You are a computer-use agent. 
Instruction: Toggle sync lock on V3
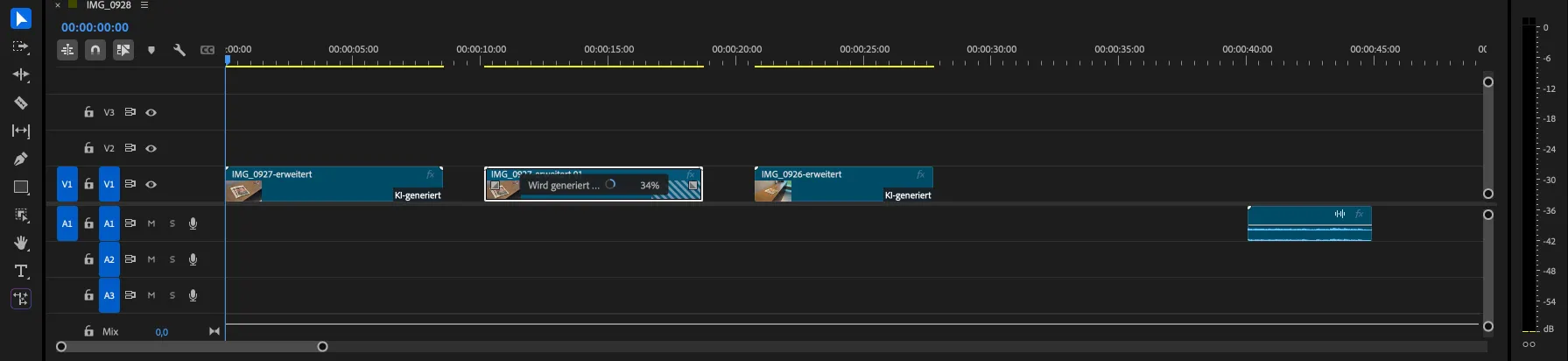(130, 112)
